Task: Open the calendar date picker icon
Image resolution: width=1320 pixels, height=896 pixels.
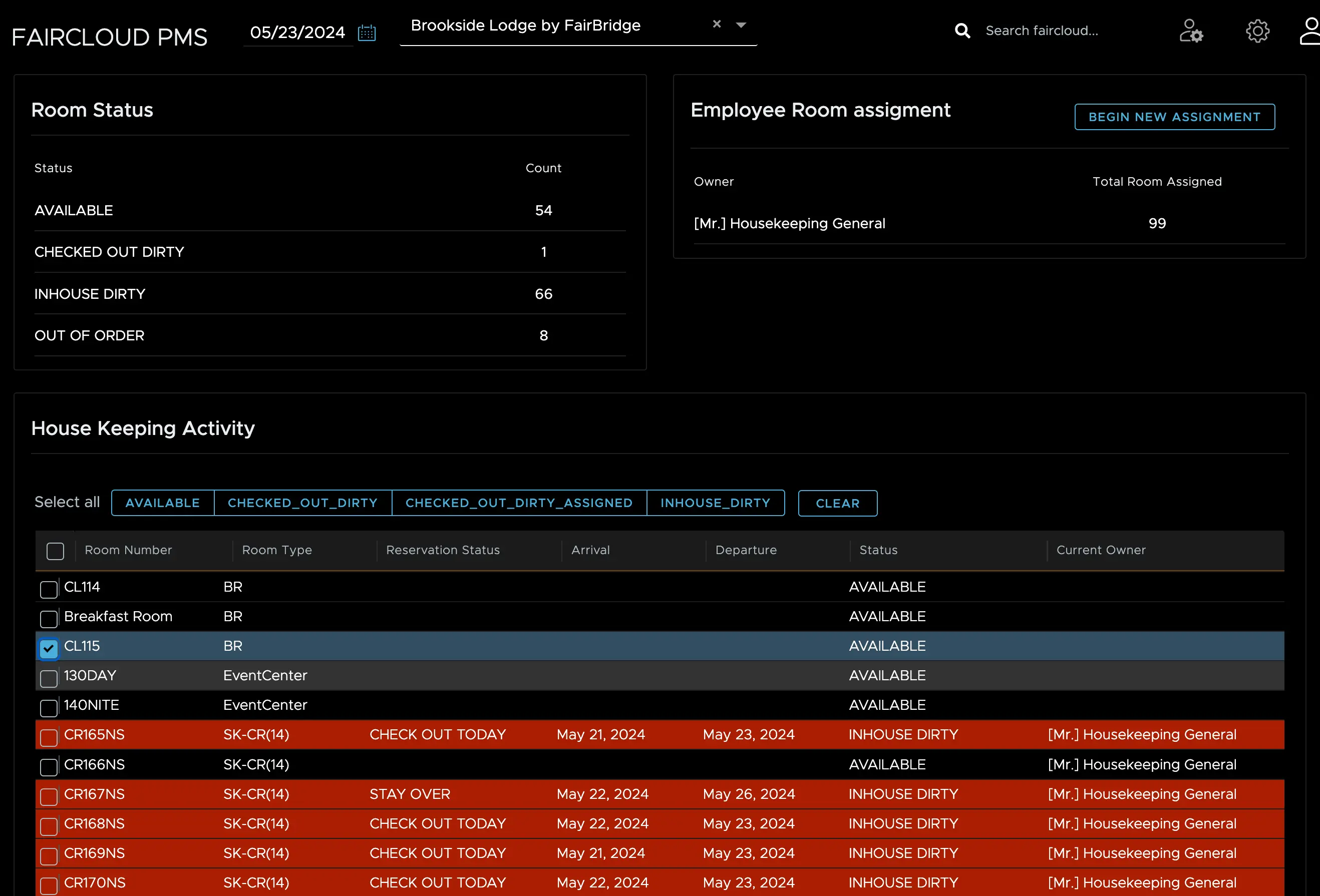Action: click(367, 33)
